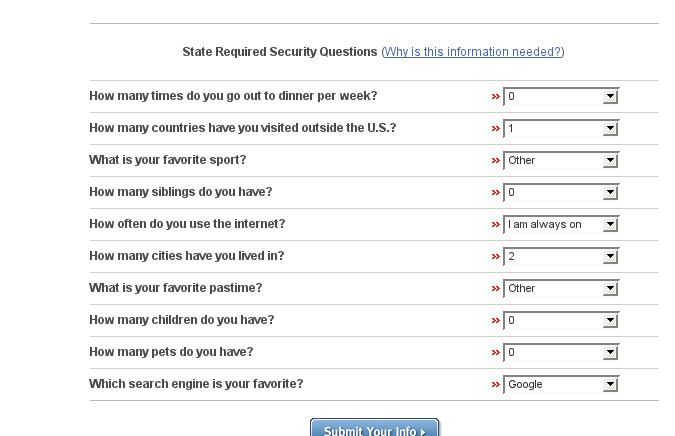This screenshot has width=675, height=436.
Task: Click the State Required Security Questions heading
Action: [279, 52]
